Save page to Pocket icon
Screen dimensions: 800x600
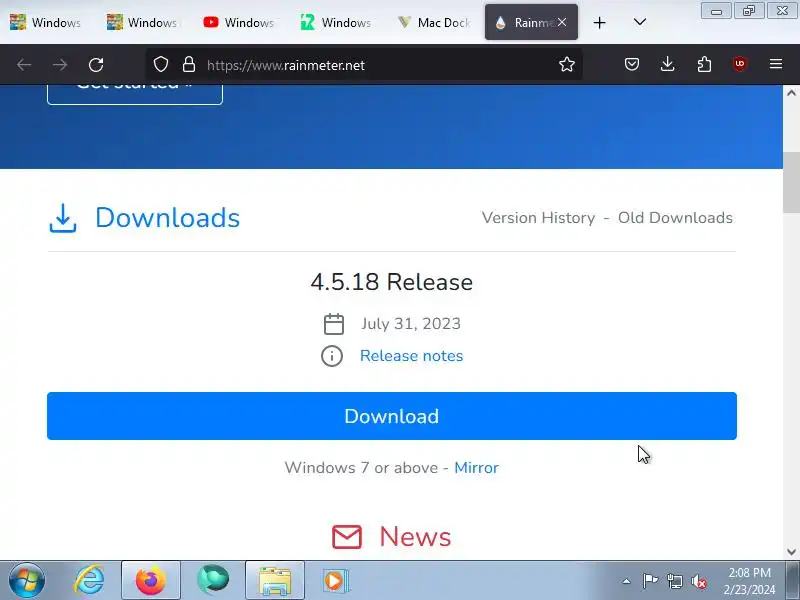point(632,64)
